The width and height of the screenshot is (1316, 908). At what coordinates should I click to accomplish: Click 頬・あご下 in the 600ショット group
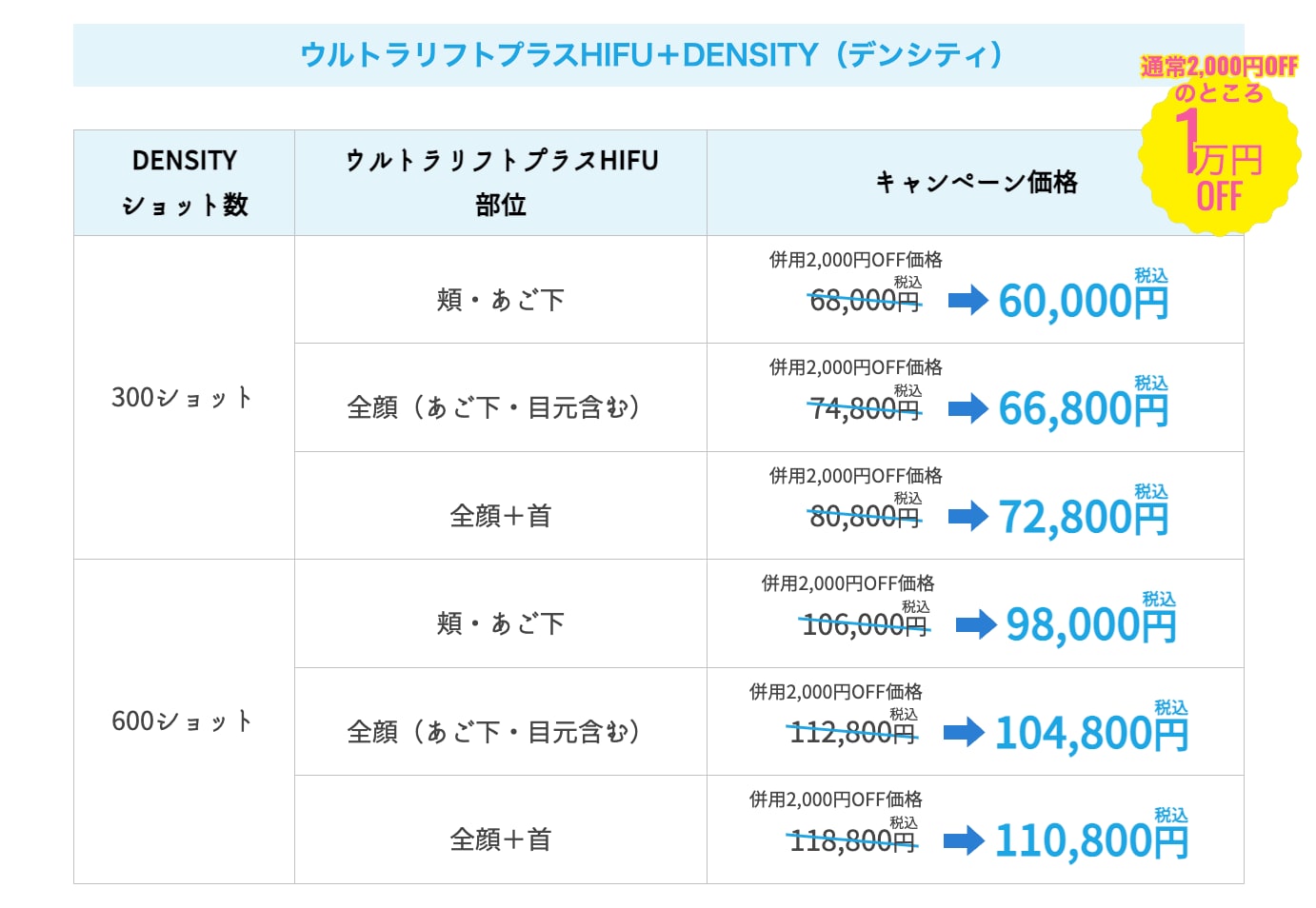point(501,623)
